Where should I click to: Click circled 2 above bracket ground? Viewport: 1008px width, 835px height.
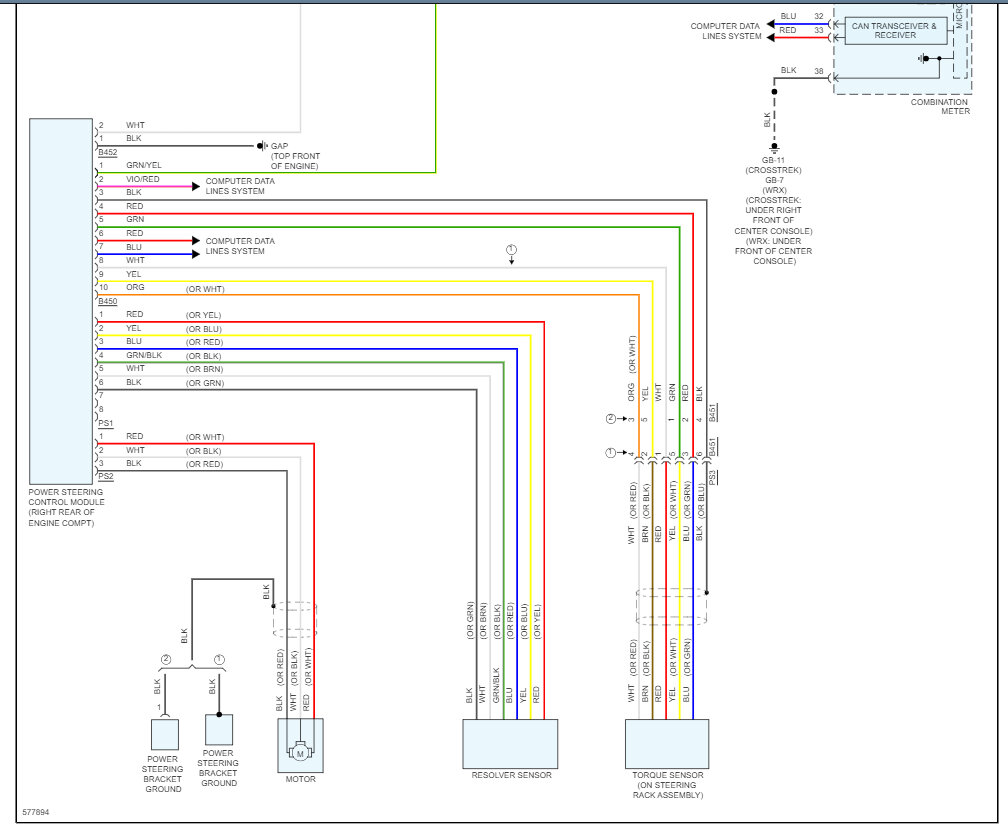166,660
